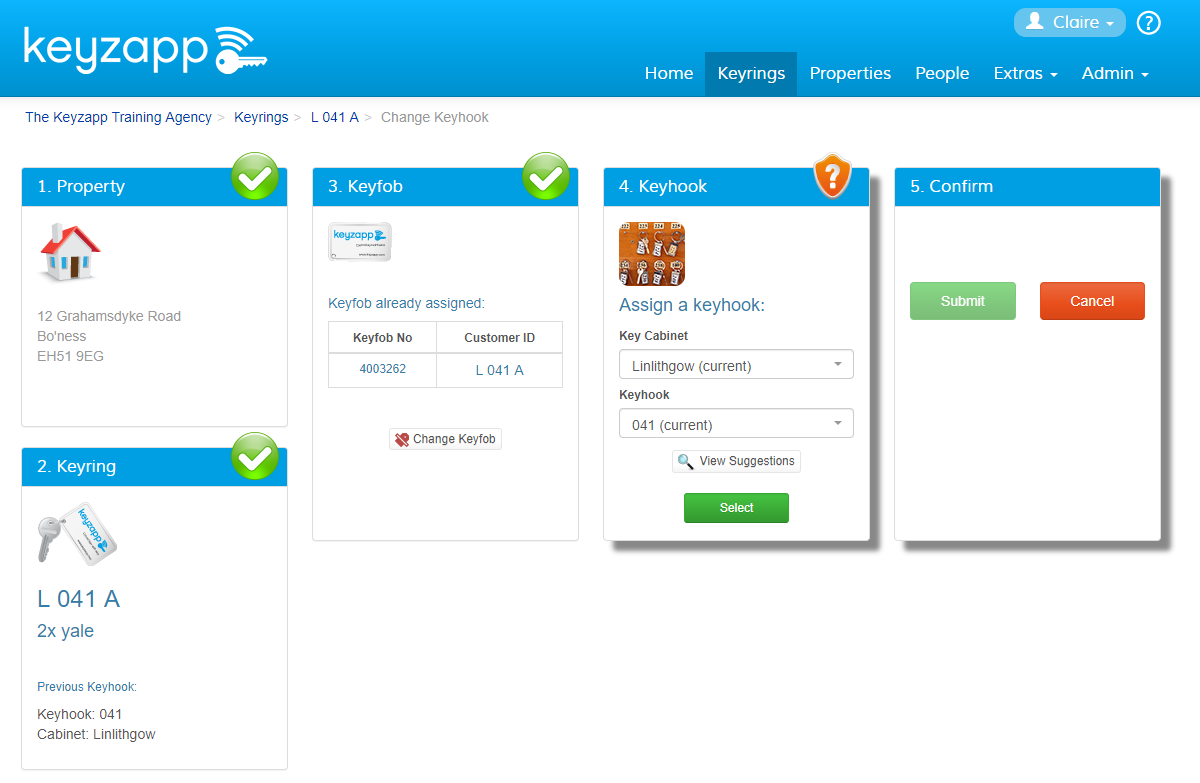Open the Keyrings tab
Screen dimensions: 1200x783
pos(751,73)
